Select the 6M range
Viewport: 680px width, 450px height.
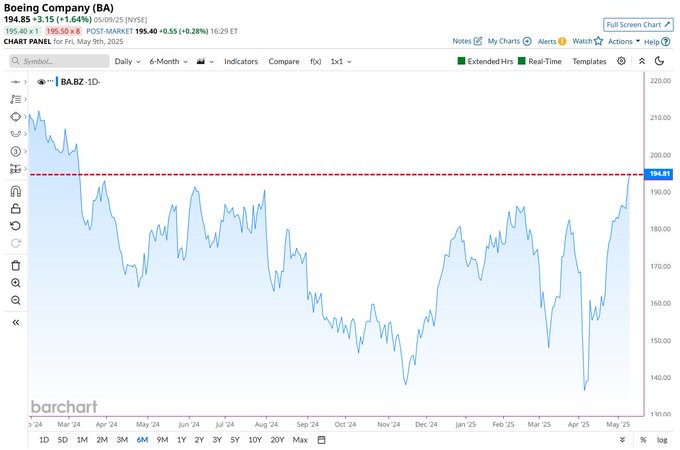(x=142, y=440)
